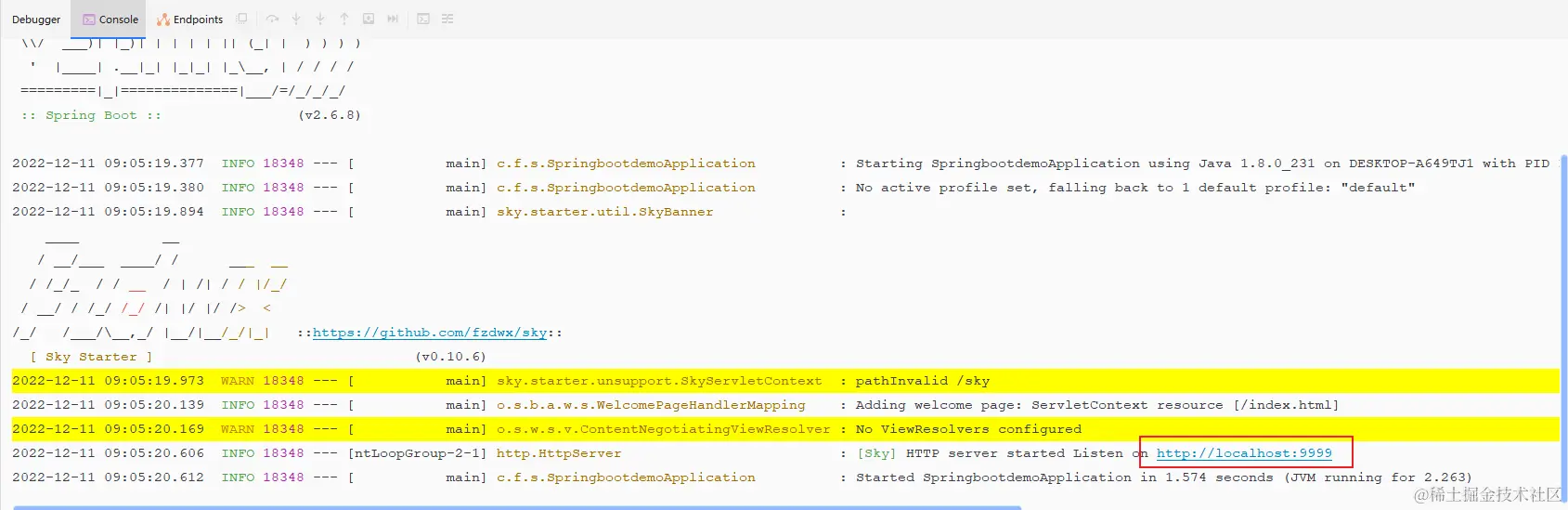Click the Step Out up-arrow icon
Image resolution: width=1568 pixels, height=510 pixels.
click(344, 19)
